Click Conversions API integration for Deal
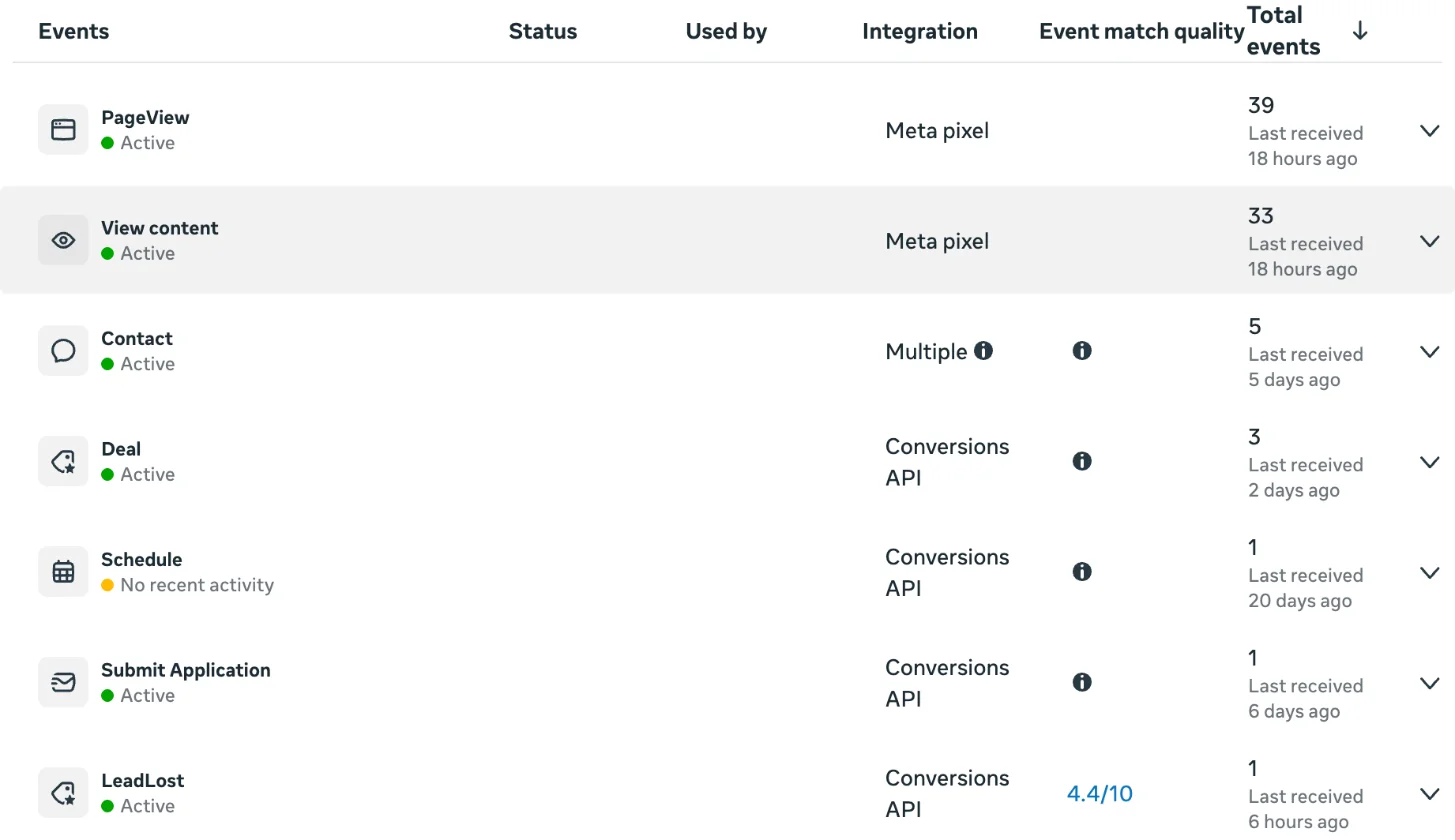 pyautogui.click(x=947, y=462)
